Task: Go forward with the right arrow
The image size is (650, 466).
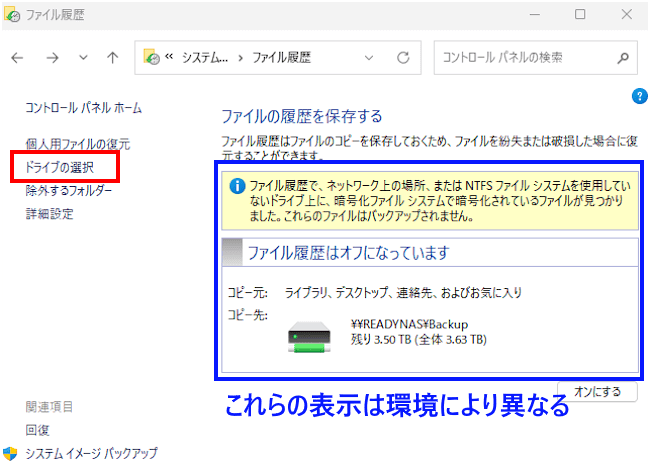Action: click(52, 58)
